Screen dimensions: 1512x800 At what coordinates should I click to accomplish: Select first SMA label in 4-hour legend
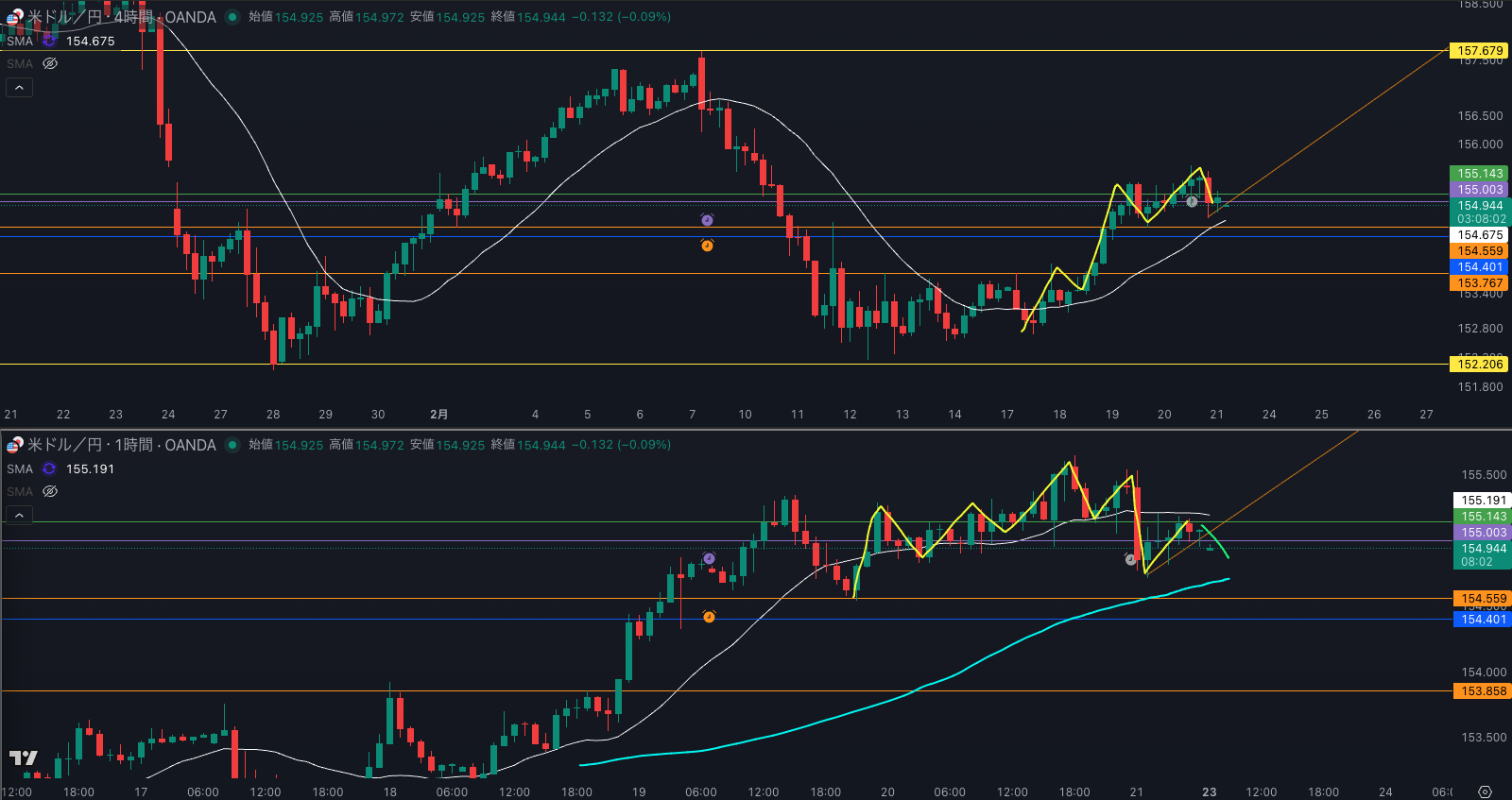[x=20, y=41]
